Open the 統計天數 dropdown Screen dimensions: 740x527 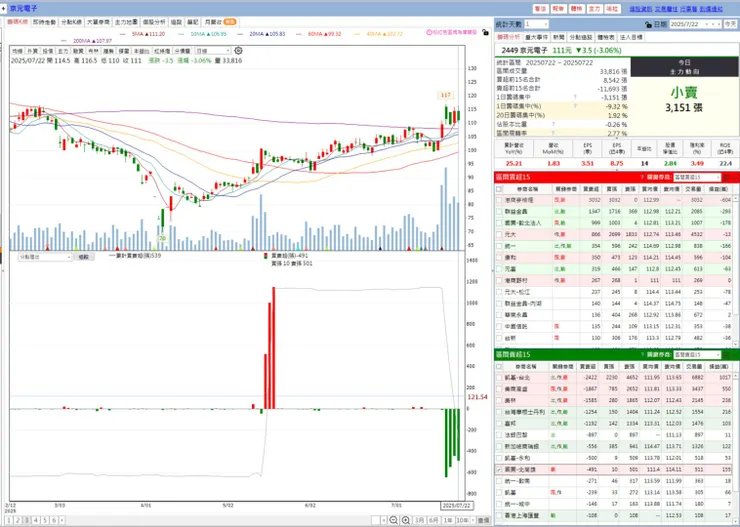pos(536,24)
